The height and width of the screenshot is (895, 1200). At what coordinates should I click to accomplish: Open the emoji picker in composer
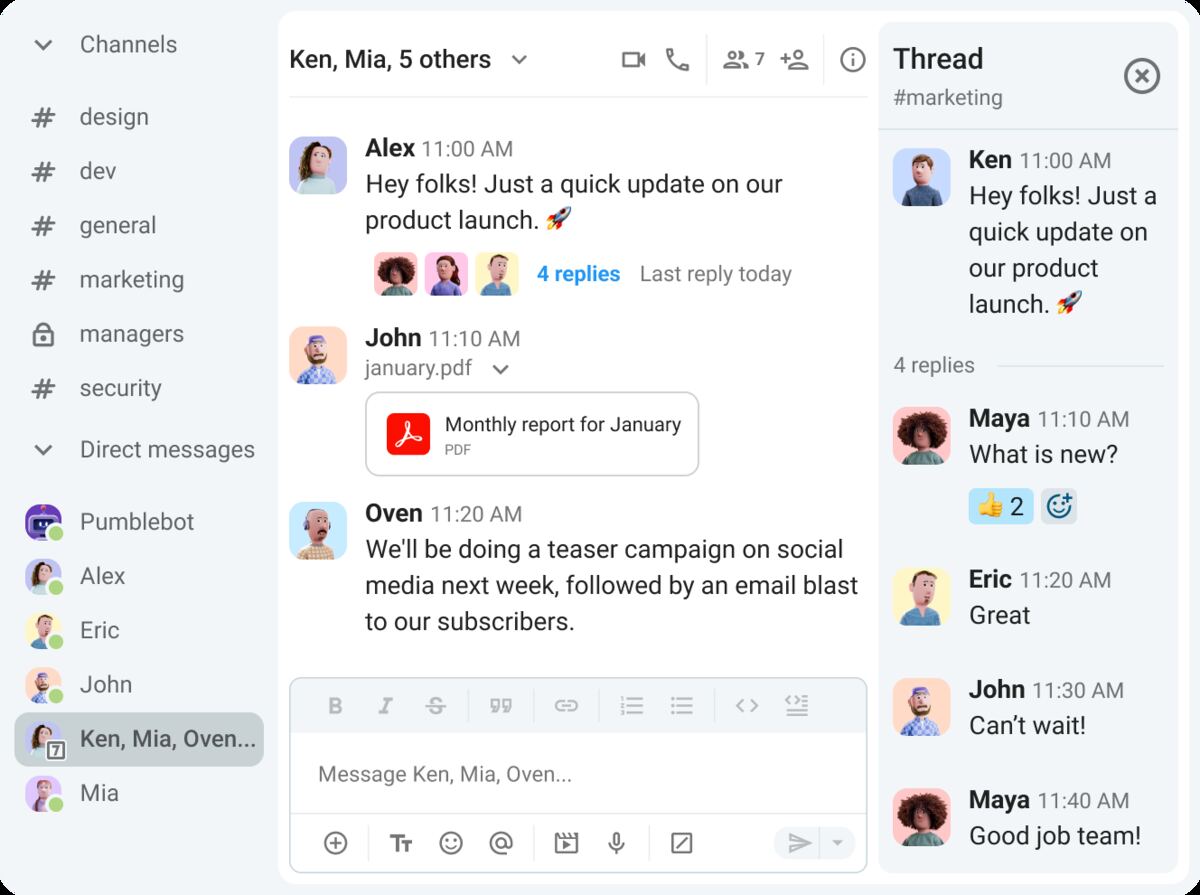tap(451, 843)
